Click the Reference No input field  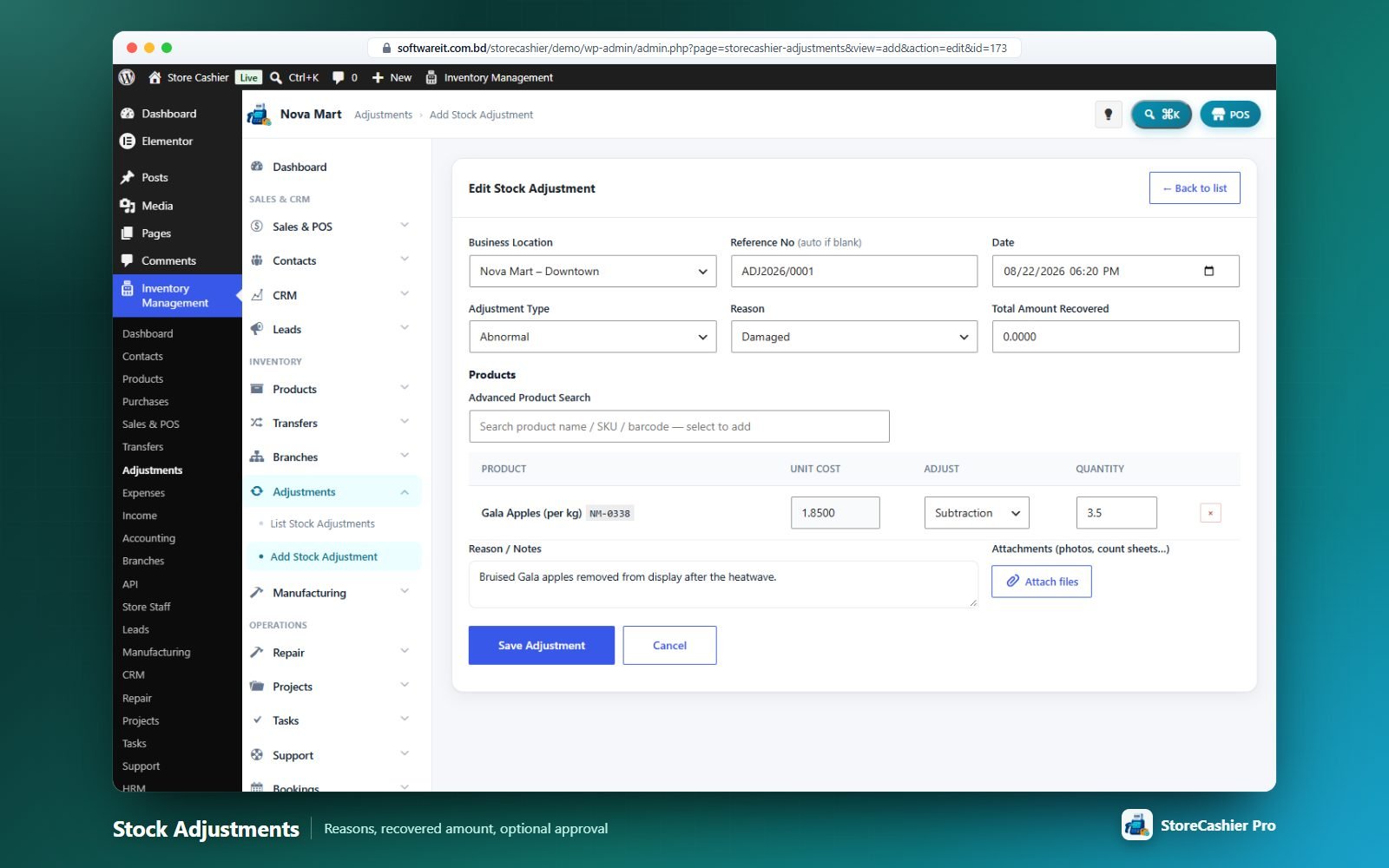854,271
